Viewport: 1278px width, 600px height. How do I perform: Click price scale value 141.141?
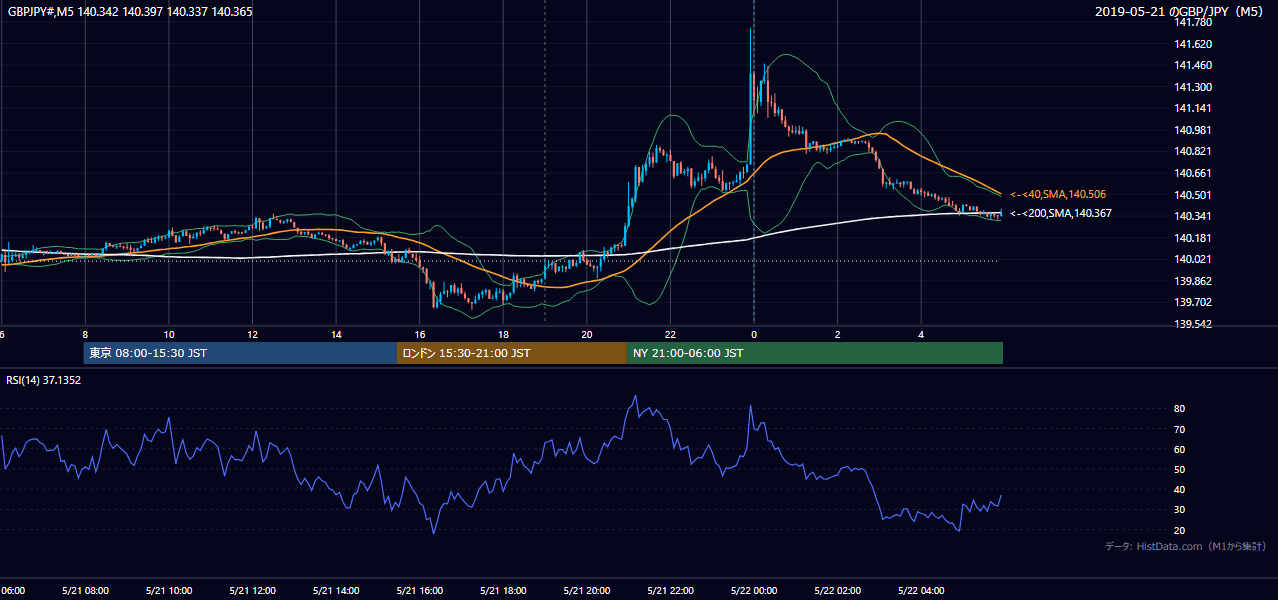[x=1192, y=108]
